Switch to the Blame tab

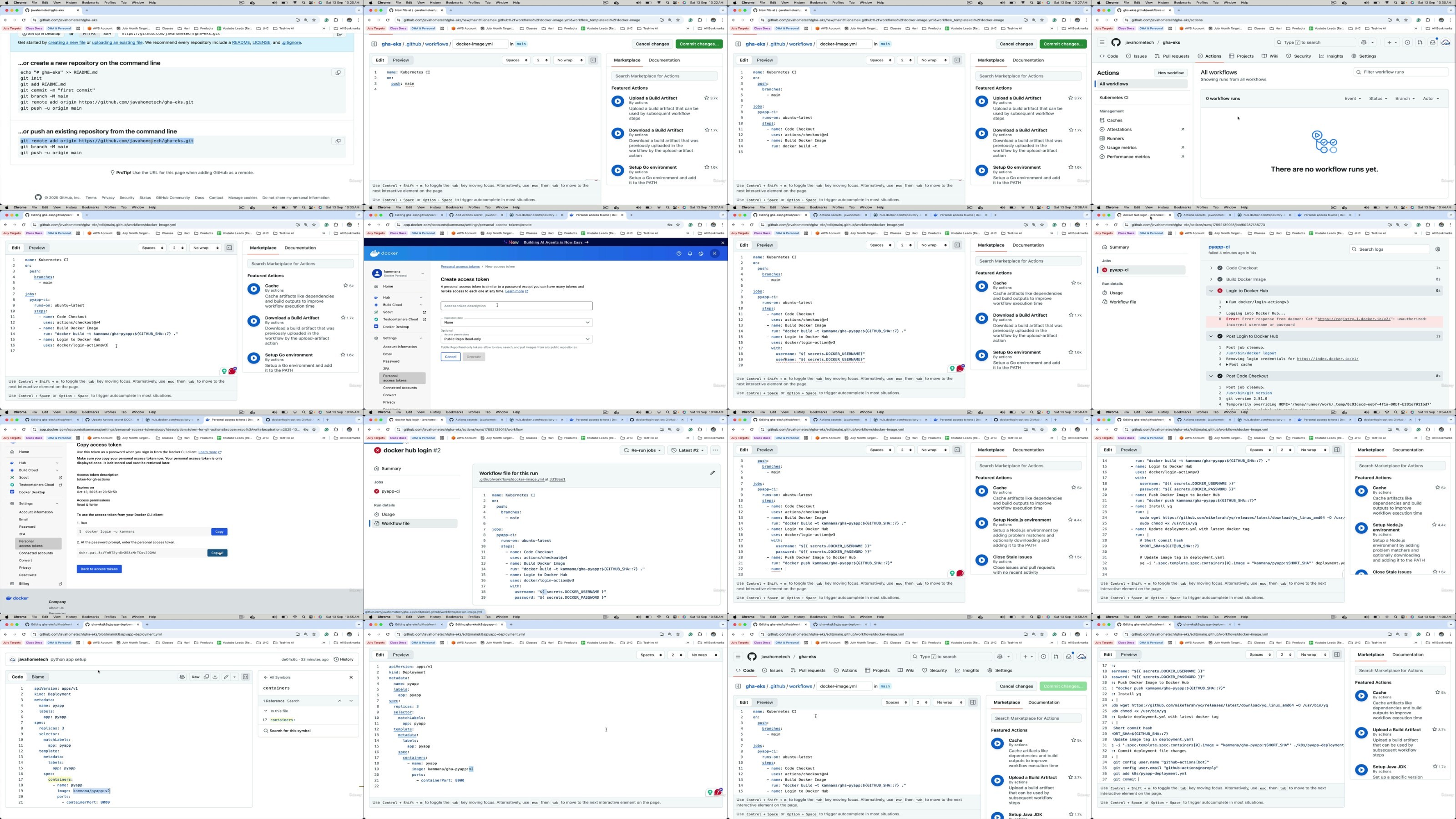(38, 677)
